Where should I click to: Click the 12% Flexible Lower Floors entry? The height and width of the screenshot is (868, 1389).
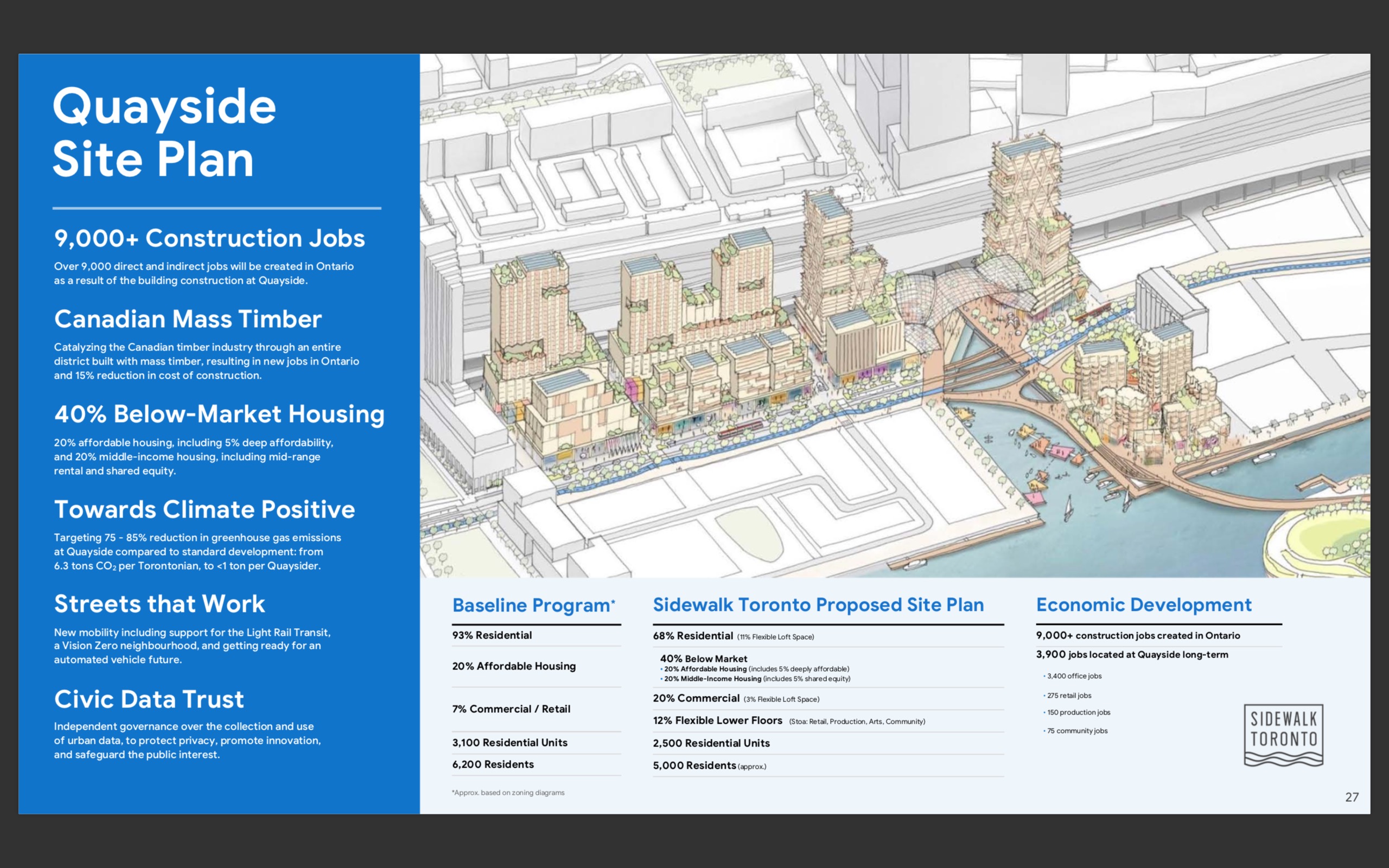(716, 720)
